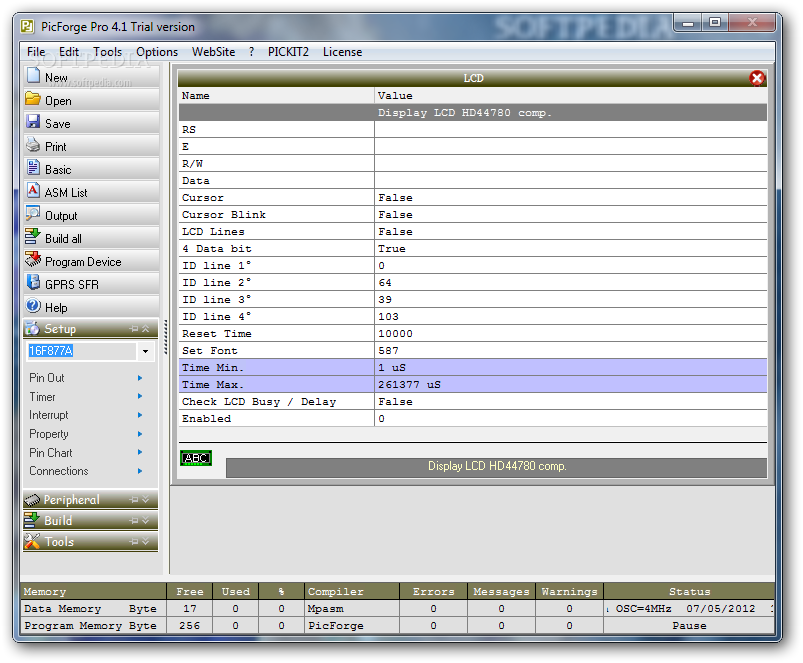The image size is (803, 663).
Task: Click the Setup panel header icon
Action: 32,328
